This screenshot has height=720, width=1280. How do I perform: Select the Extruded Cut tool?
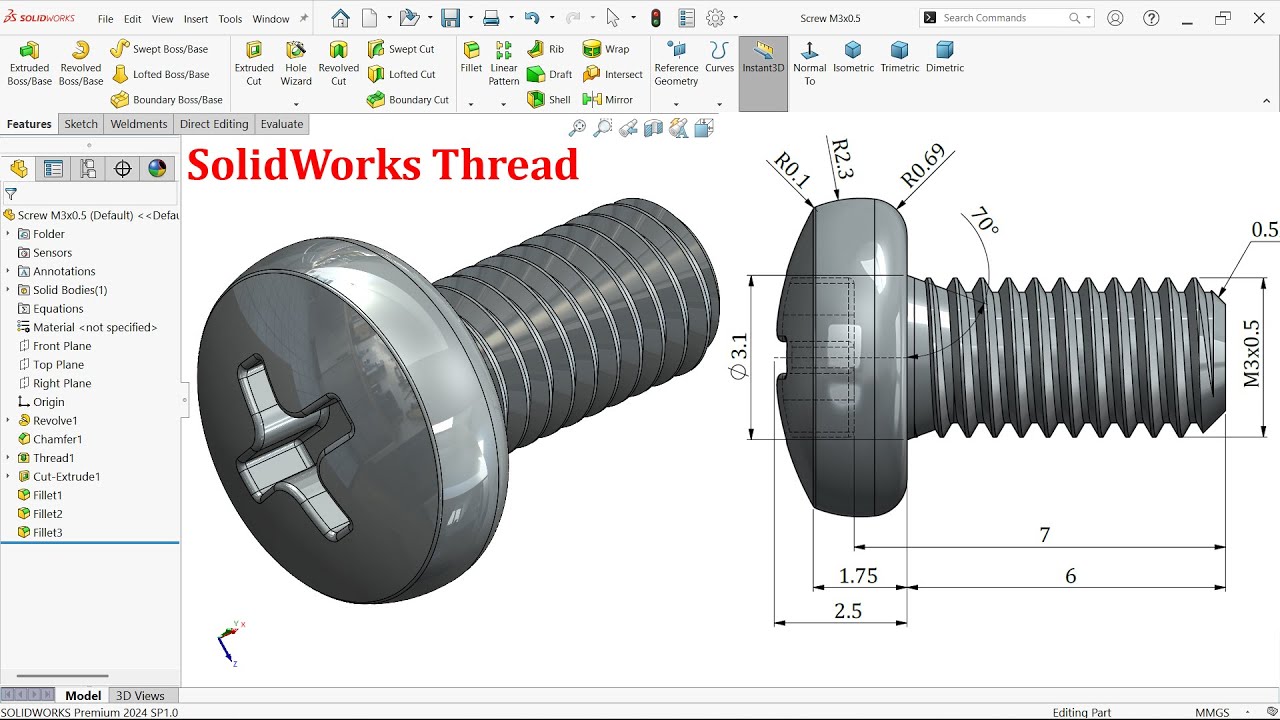point(254,63)
